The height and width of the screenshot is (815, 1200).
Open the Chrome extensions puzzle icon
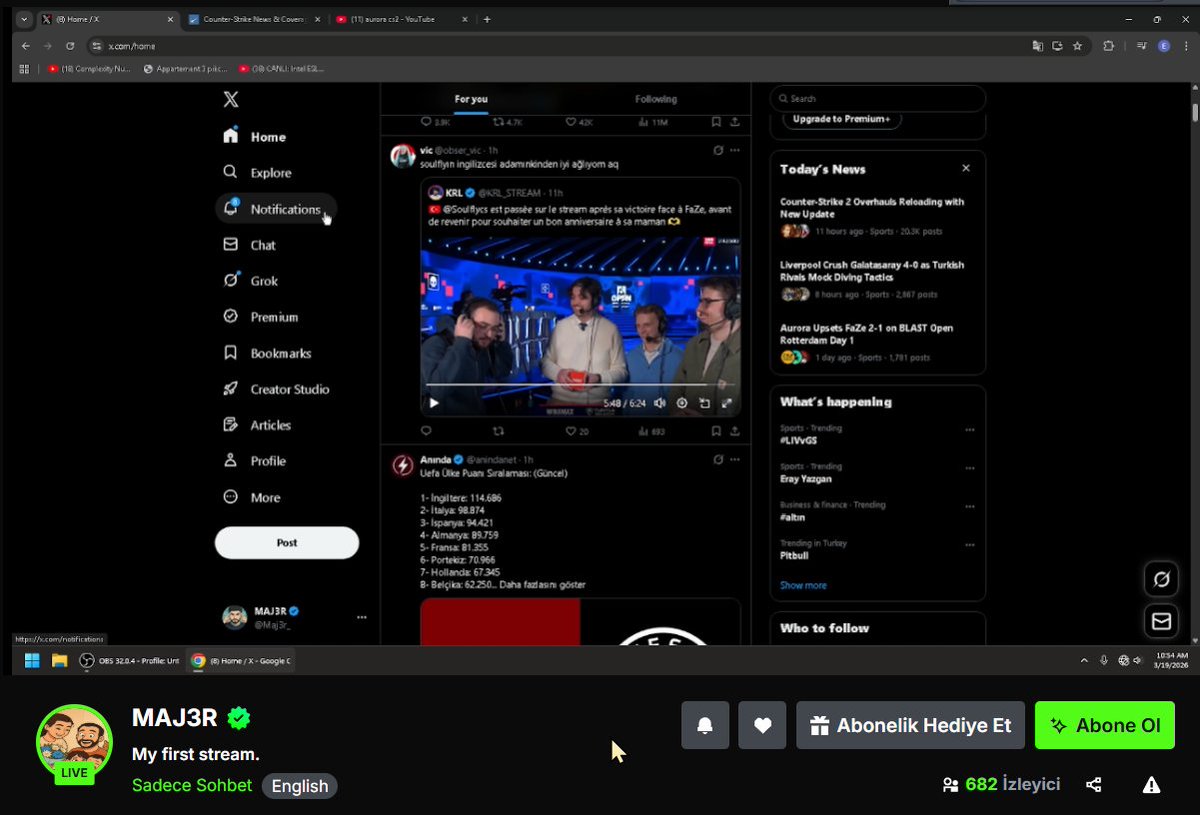(1108, 45)
